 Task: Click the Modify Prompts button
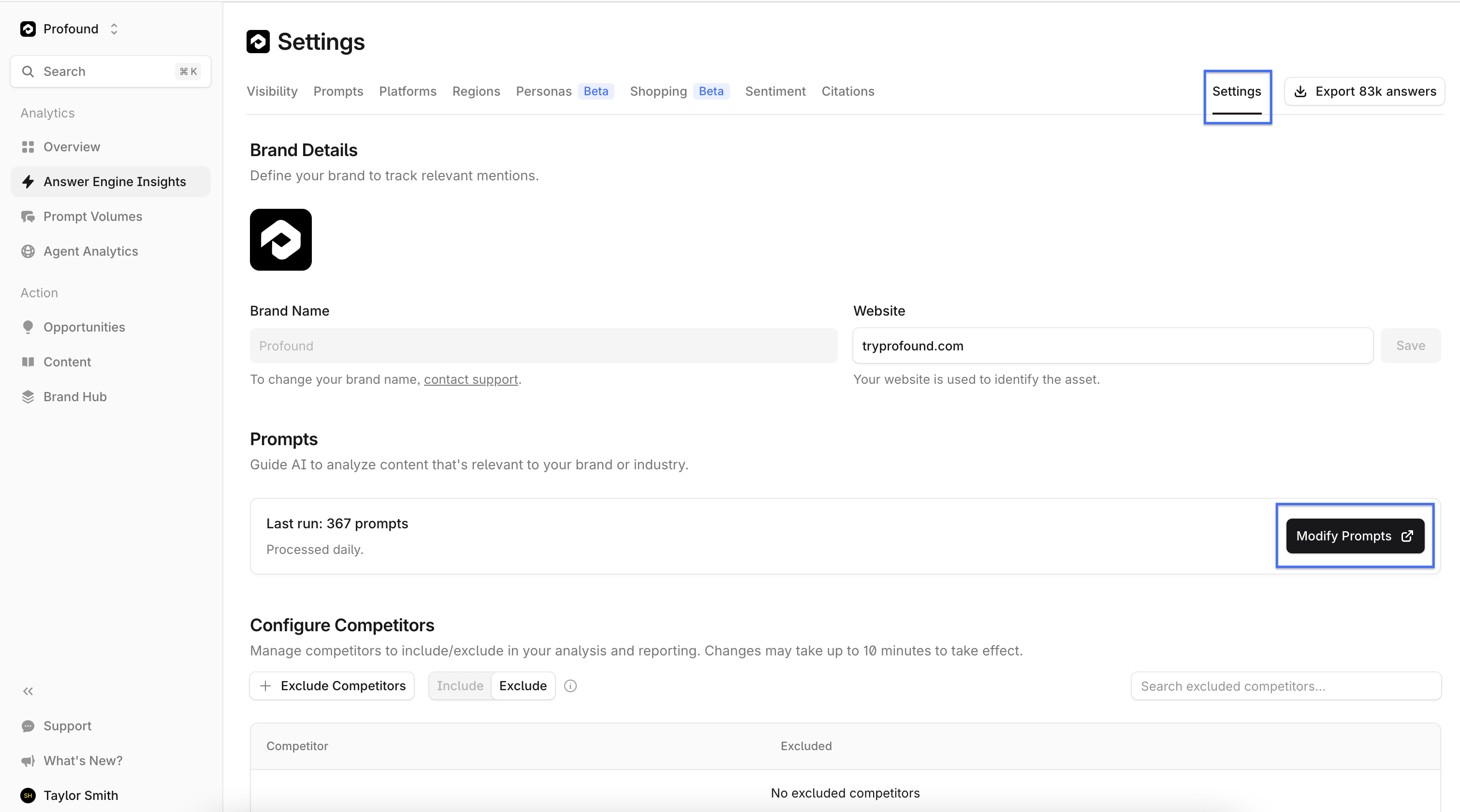click(x=1354, y=536)
